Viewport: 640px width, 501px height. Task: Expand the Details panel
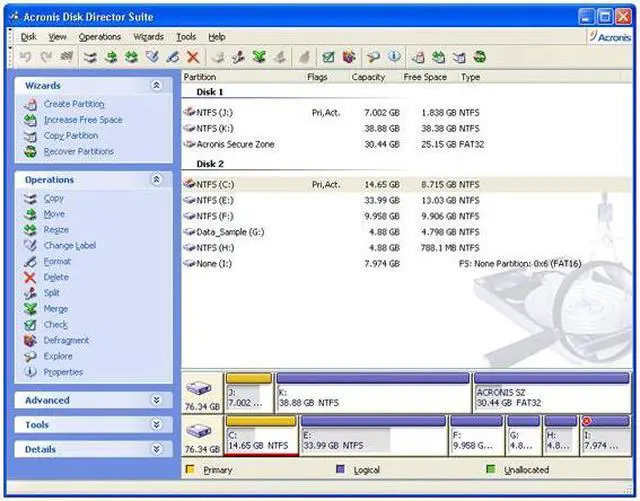pyautogui.click(x=156, y=449)
